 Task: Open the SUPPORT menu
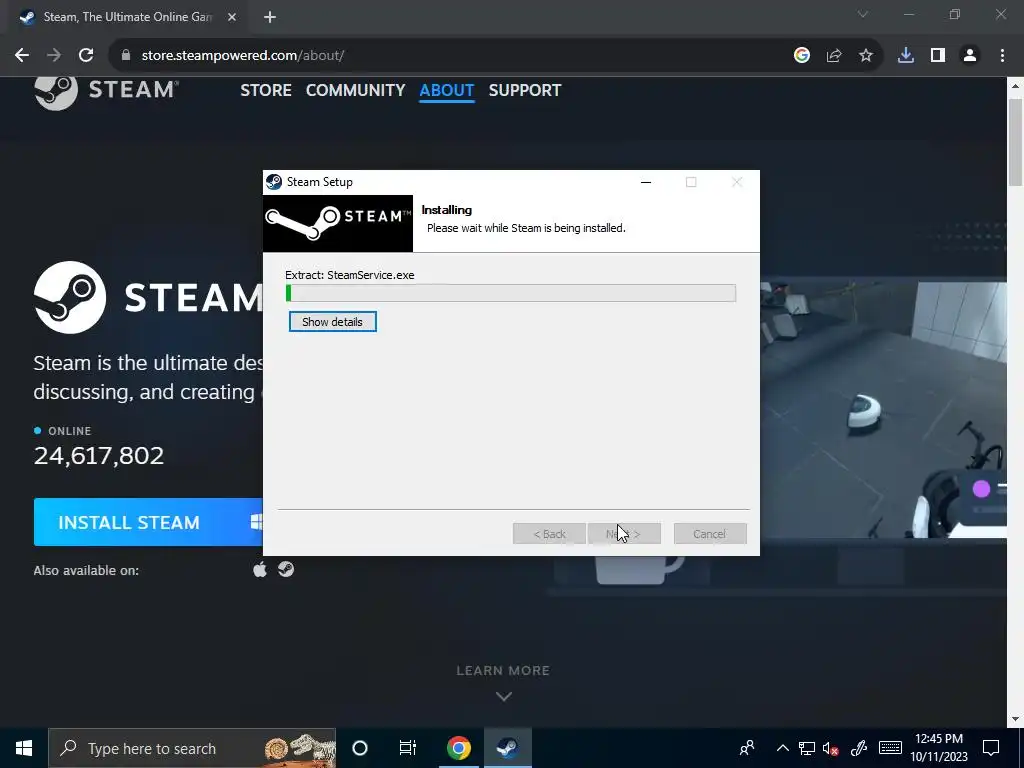(x=525, y=90)
